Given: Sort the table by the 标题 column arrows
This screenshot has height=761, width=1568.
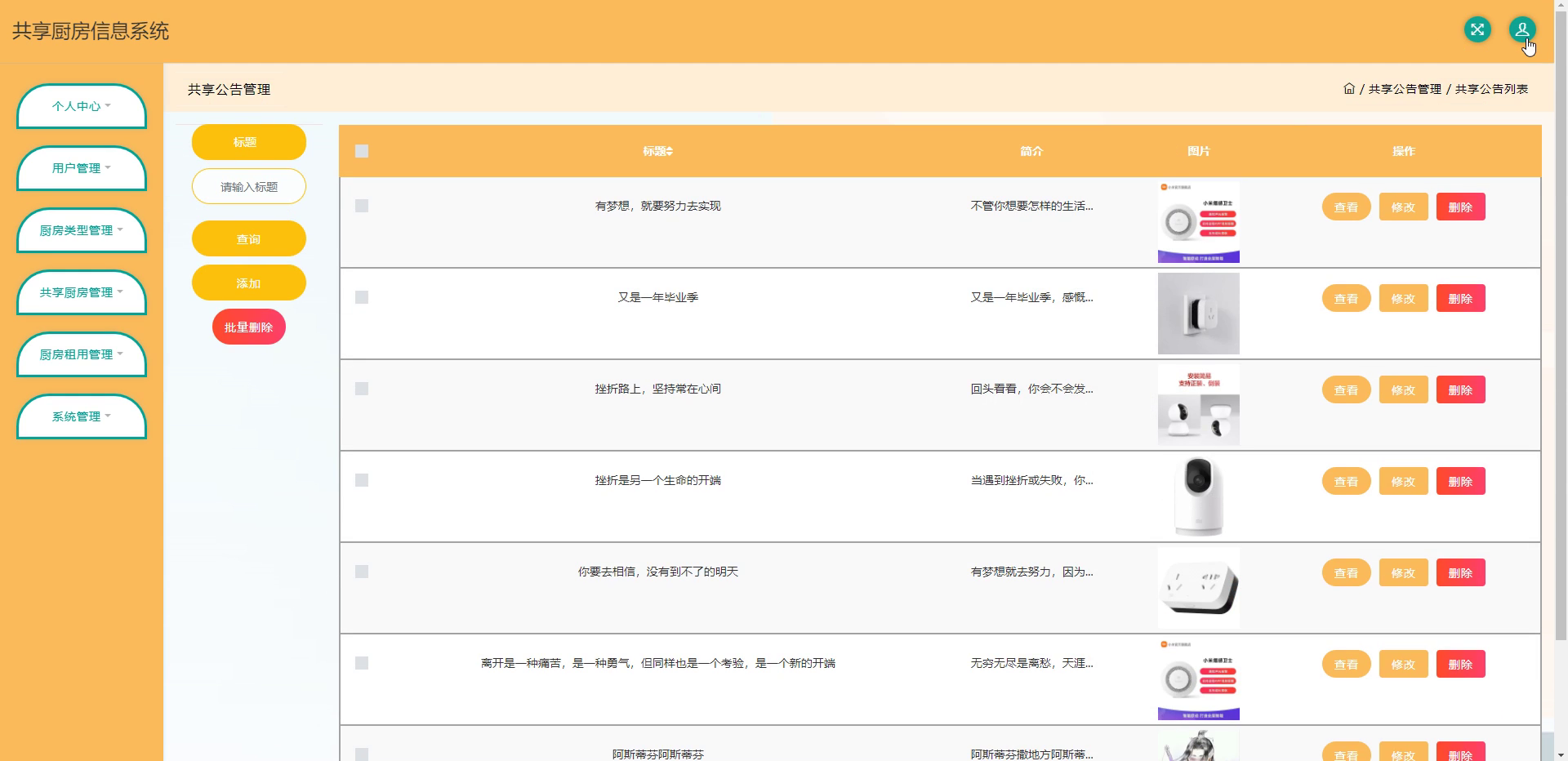Looking at the screenshot, I should (x=670, y=151).
